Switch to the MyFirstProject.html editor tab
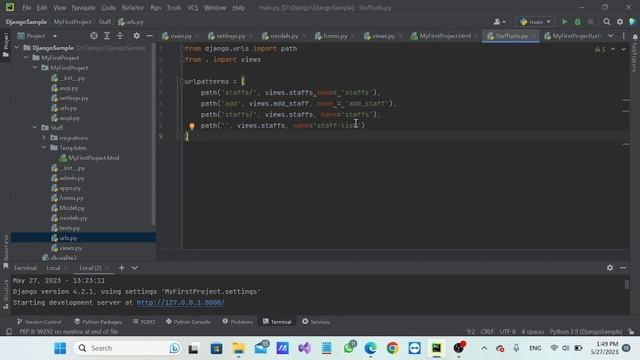 click(x=444, y=36)
